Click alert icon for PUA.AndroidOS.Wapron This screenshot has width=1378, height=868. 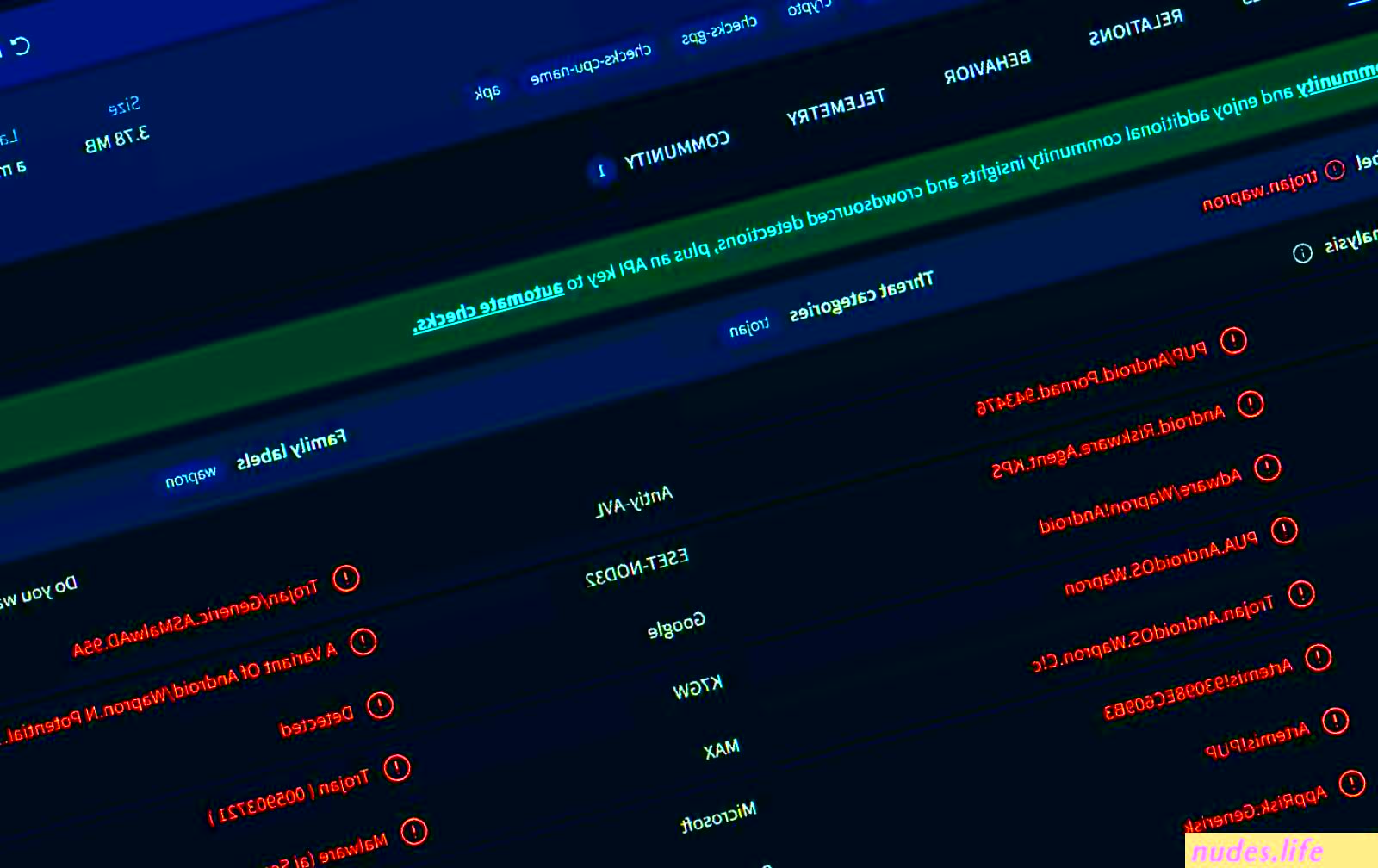pos(1284,530)
